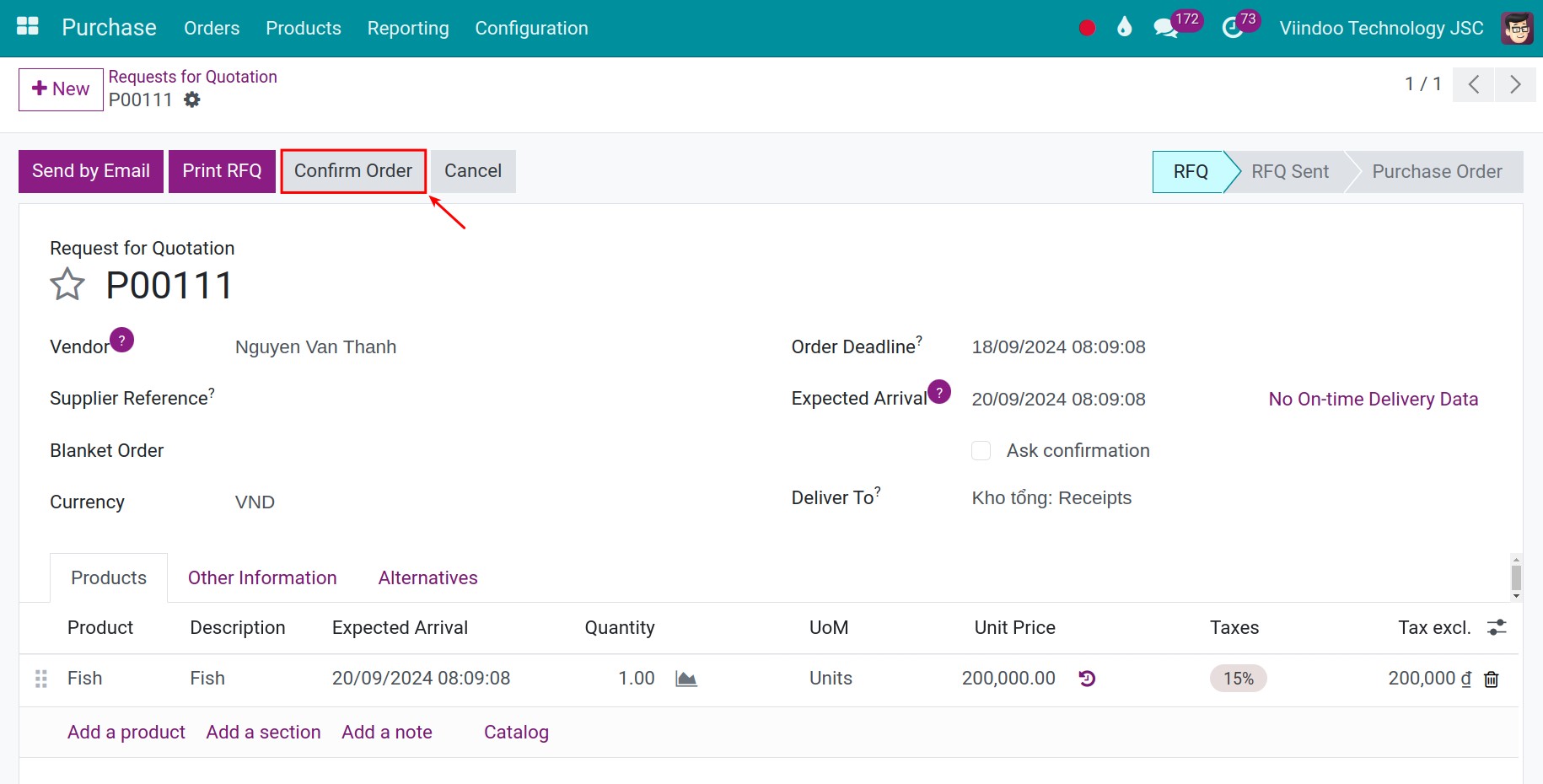
Task: Open the Orders menu
Action: coord(212,28)
